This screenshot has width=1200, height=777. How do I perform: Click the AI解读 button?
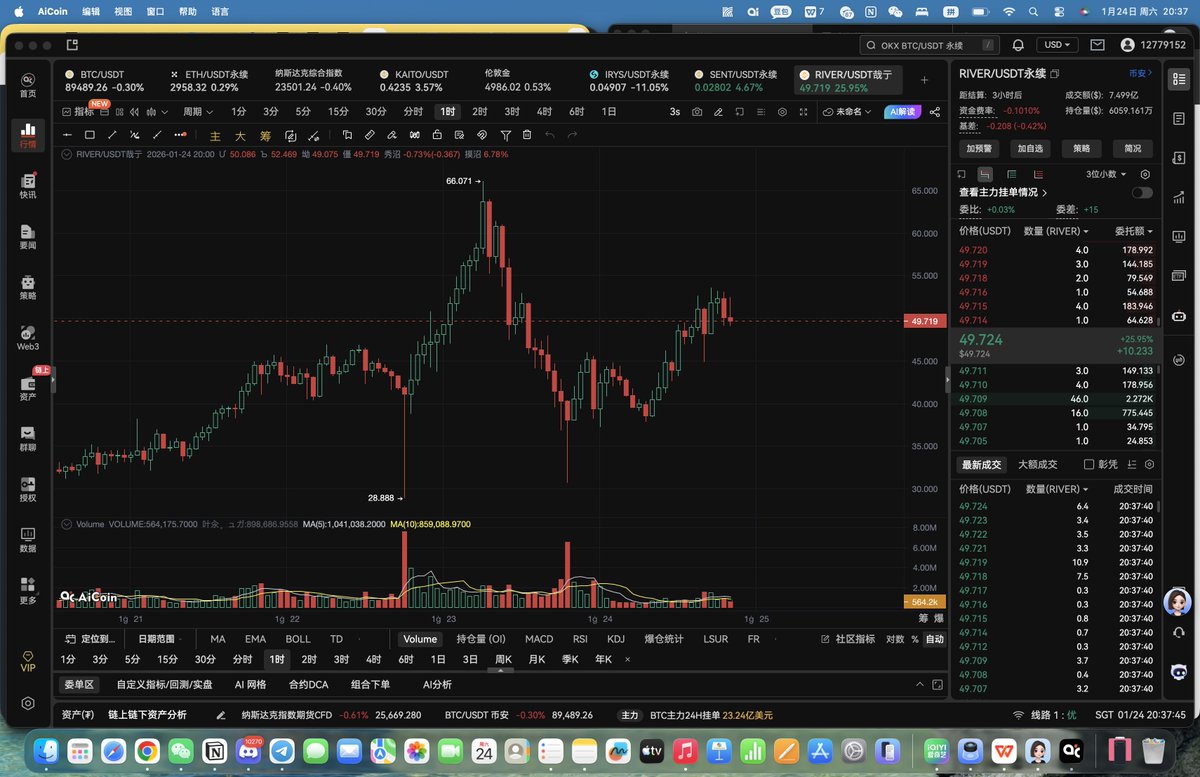point(902,112)
